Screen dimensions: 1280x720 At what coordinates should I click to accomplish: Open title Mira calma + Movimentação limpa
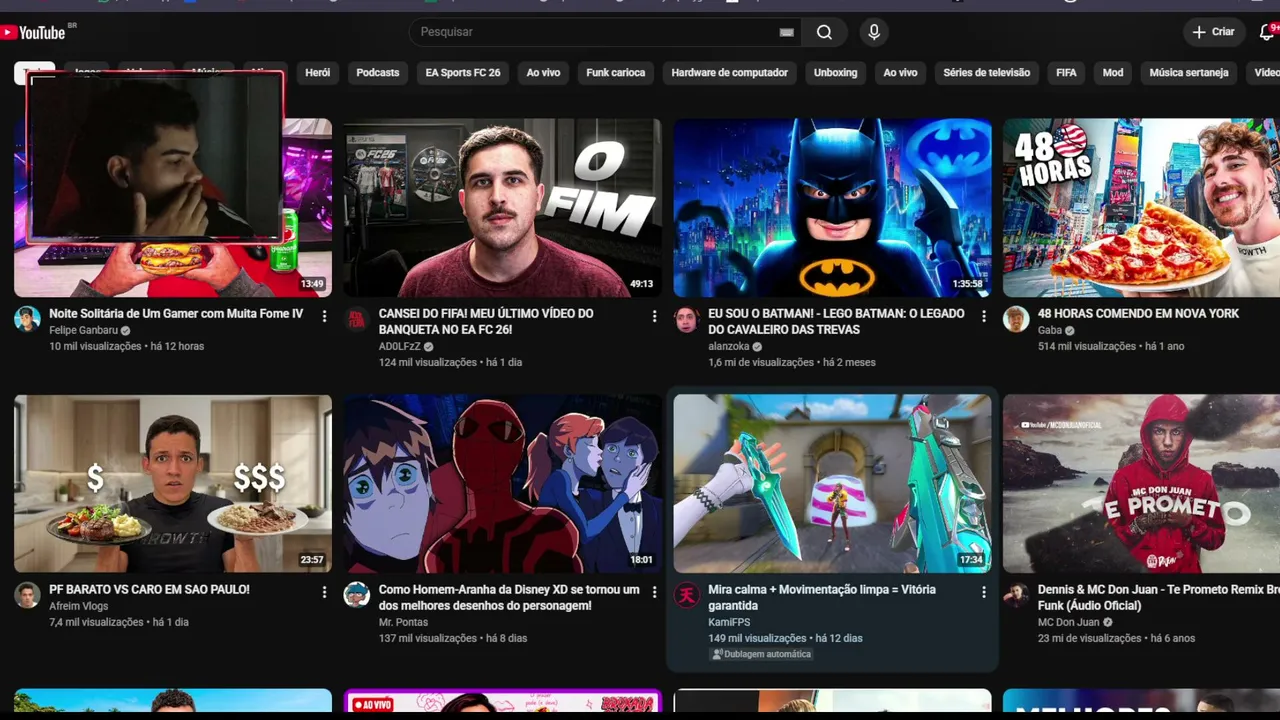(x=822, y=598)
